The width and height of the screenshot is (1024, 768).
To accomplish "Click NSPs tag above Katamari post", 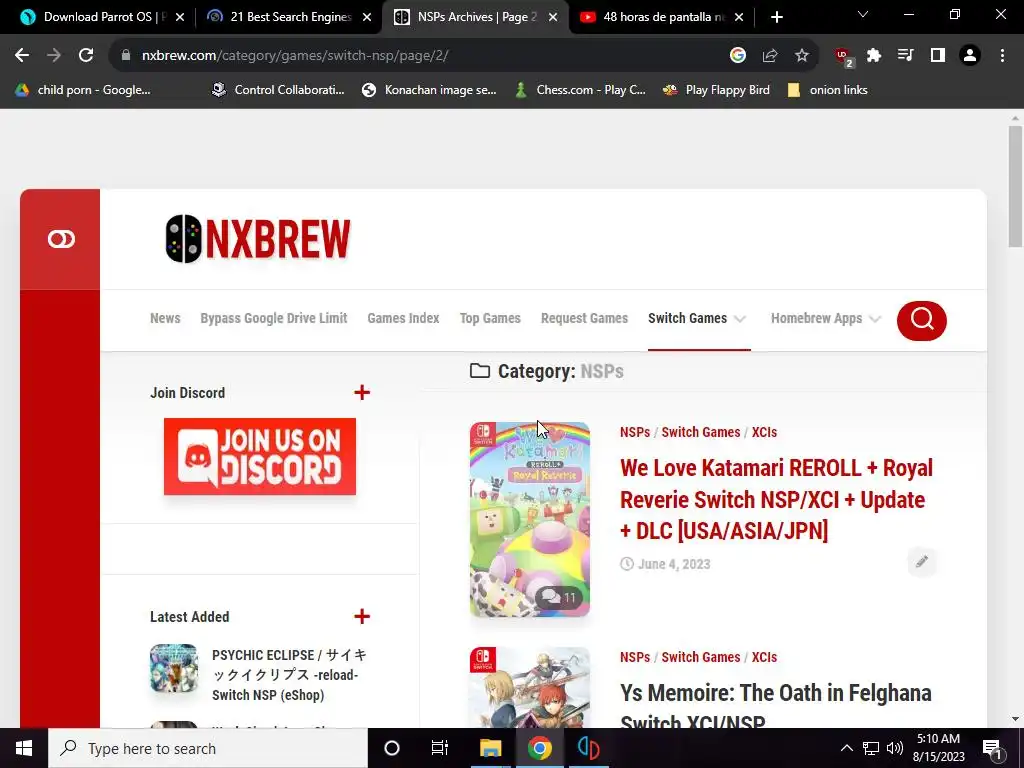I will 635,432.
